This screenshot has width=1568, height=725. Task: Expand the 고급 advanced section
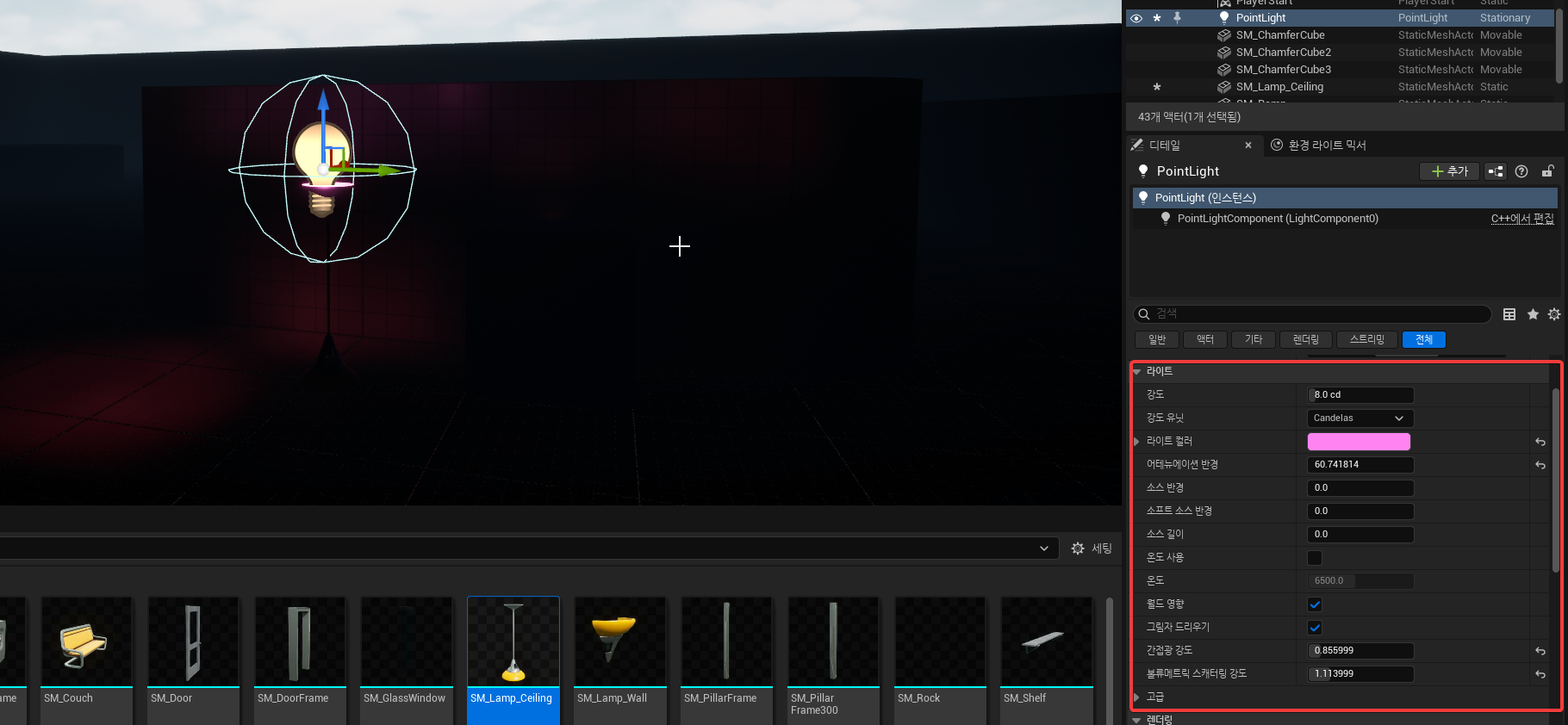[1137, 697]
